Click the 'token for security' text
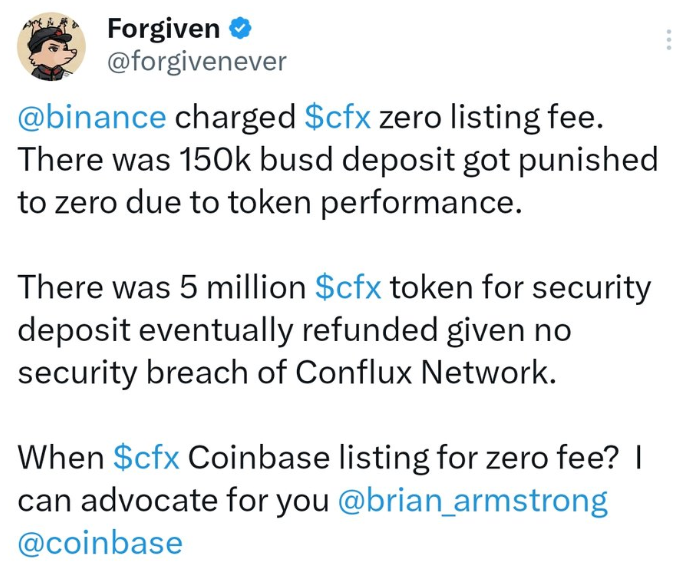The image size is (686, 570). click(520, 288)
